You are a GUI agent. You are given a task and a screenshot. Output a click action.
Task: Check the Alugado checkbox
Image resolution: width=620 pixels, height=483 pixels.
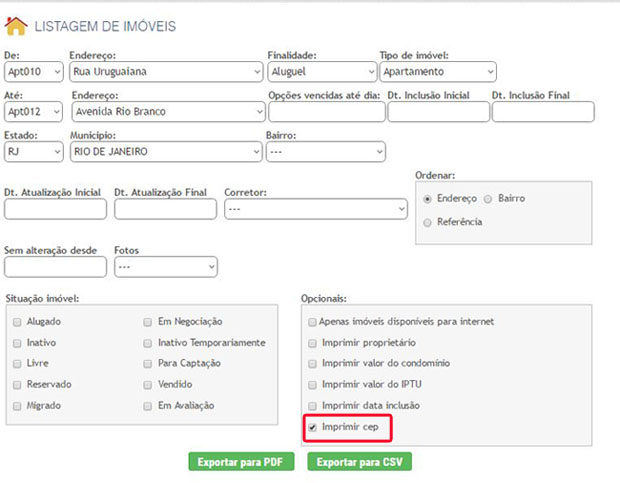pyautogui.click(x=17, y=322)
